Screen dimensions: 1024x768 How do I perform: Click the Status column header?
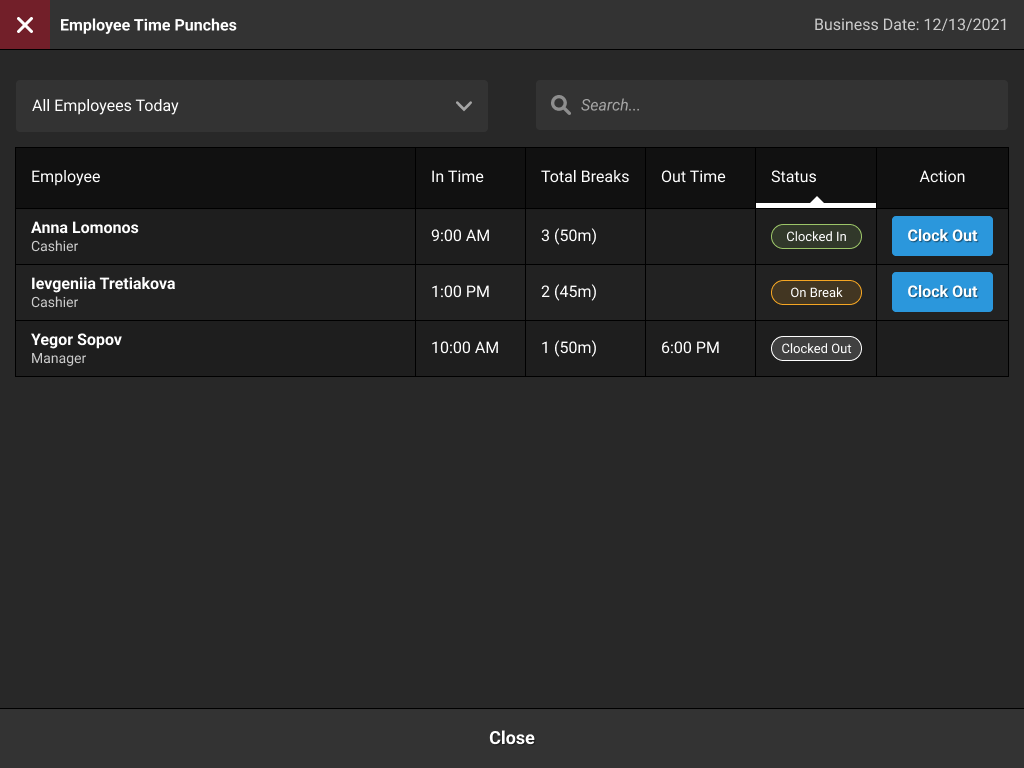tap(794, 177)
